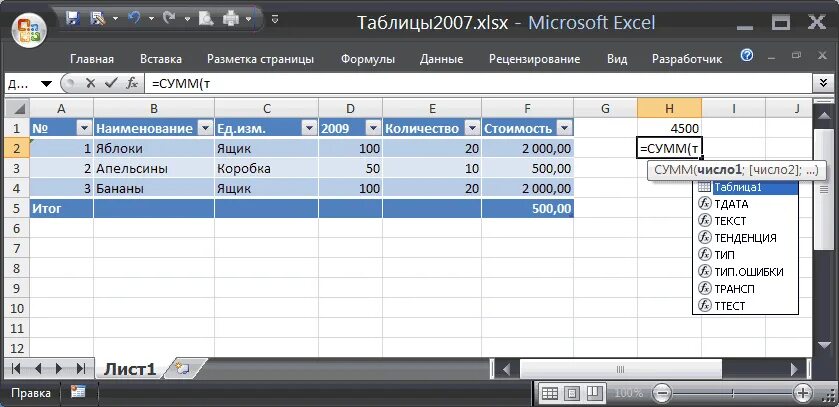
Task: Open the Главная ribbon tab
Action: click(92, 59)
